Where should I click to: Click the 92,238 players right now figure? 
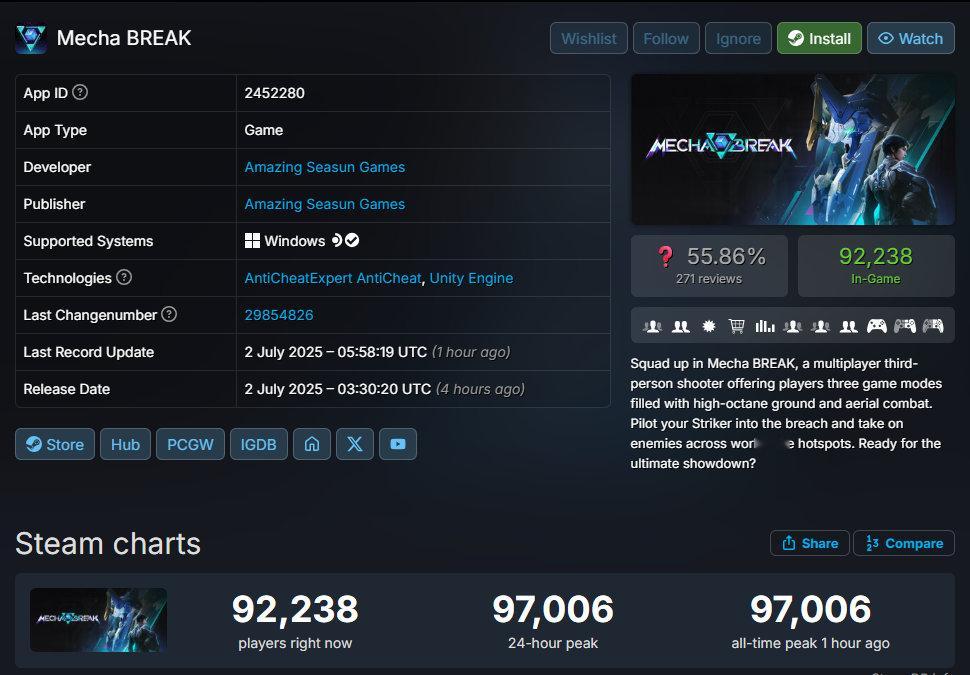(295, 609)
